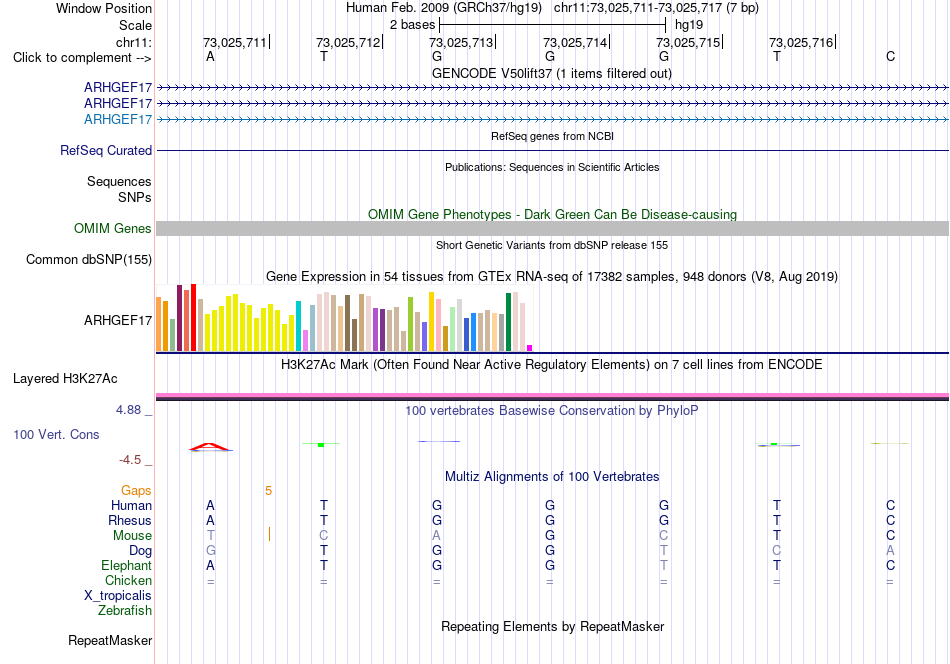Screen dimensions: 950x664
Task: Click position label 73,025,711
Action: [234, 42]
